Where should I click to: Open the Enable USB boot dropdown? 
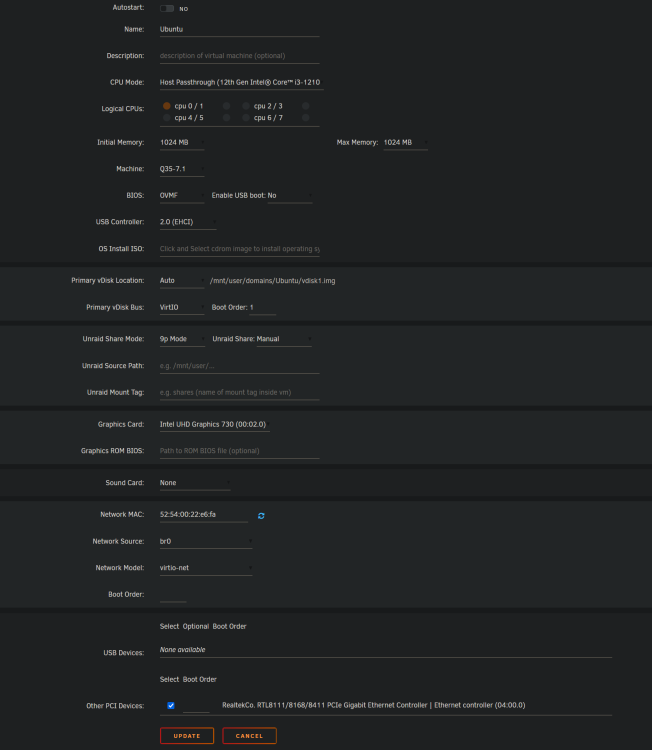pyautogui.click(x=290, y=195)
